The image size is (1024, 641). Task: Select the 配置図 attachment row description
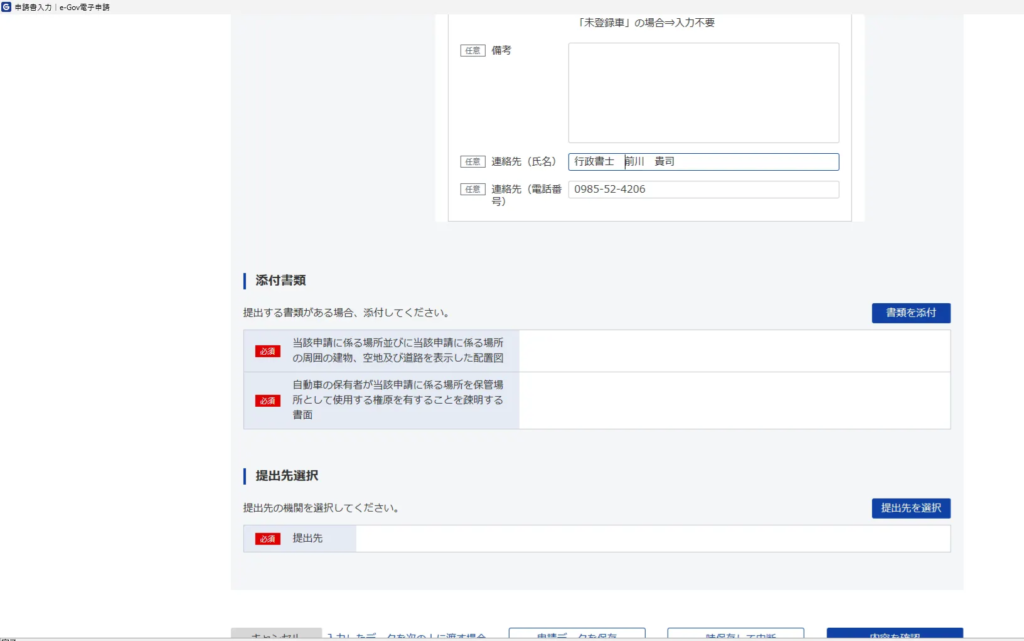tap(397, 350)
